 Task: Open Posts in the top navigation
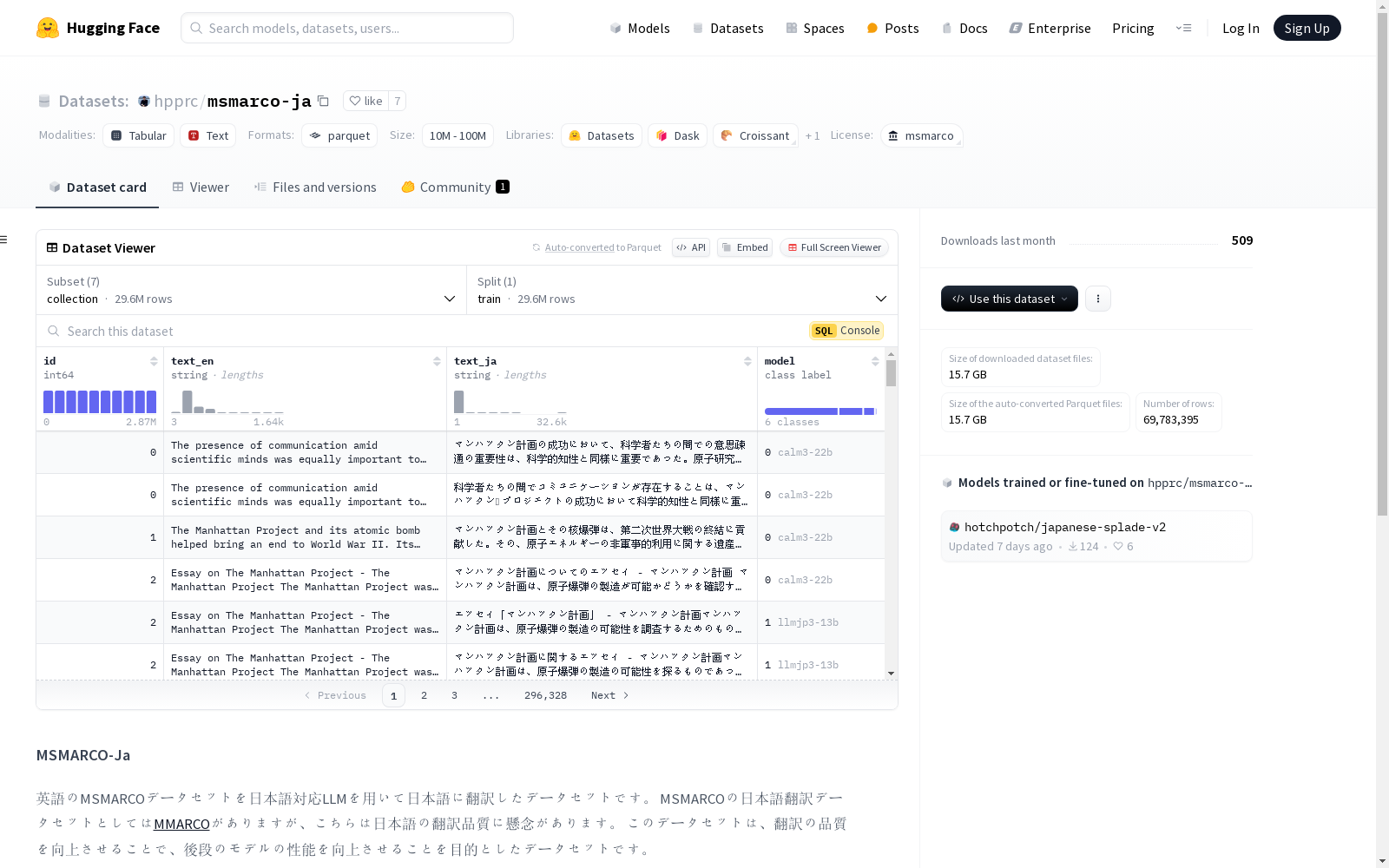[x=892, y=28]
